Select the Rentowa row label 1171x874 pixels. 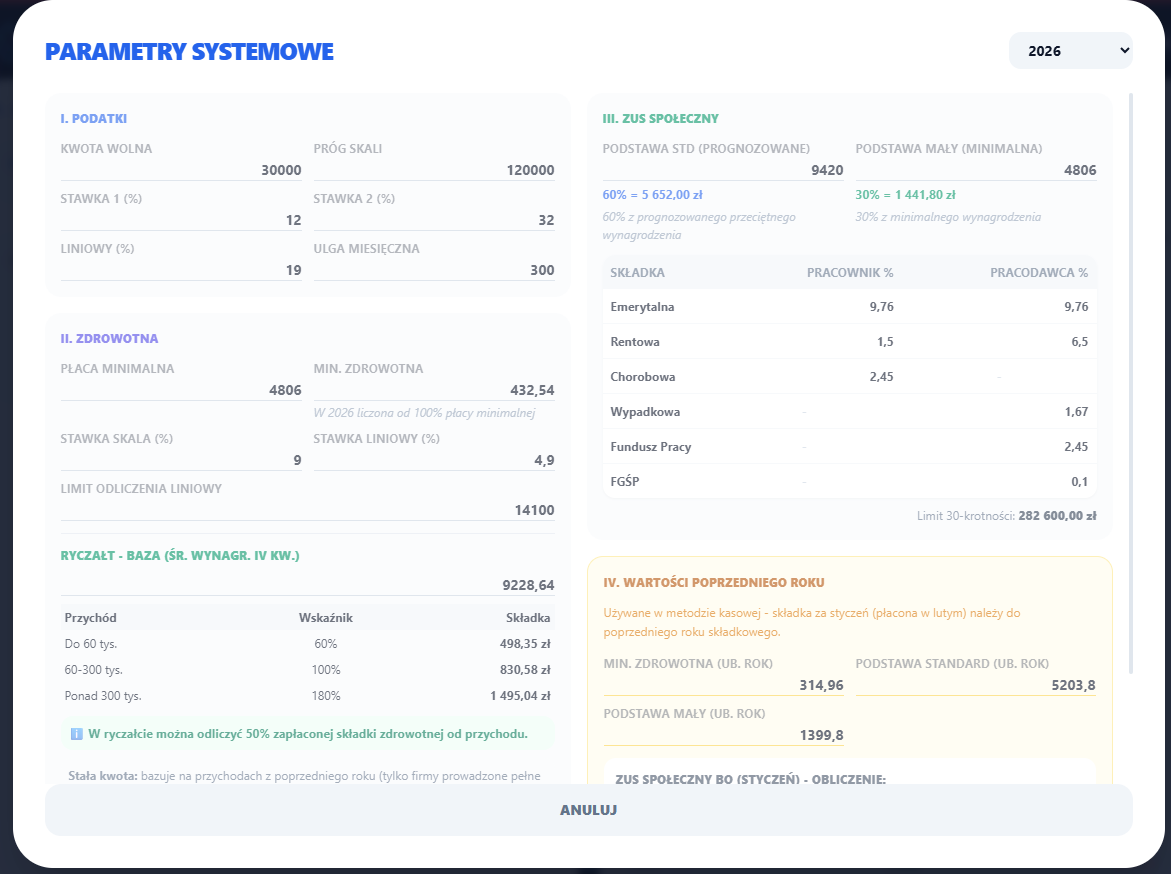(x=635, y=341)
